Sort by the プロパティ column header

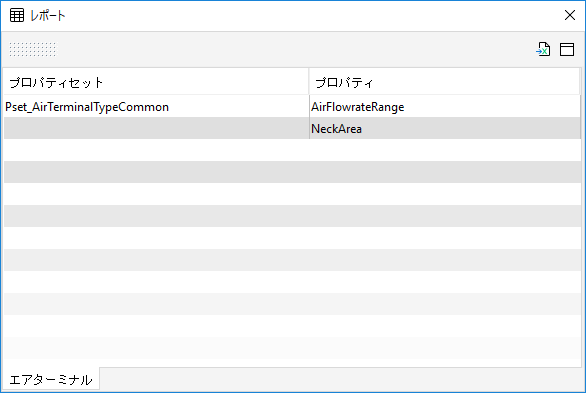[444, 82]
